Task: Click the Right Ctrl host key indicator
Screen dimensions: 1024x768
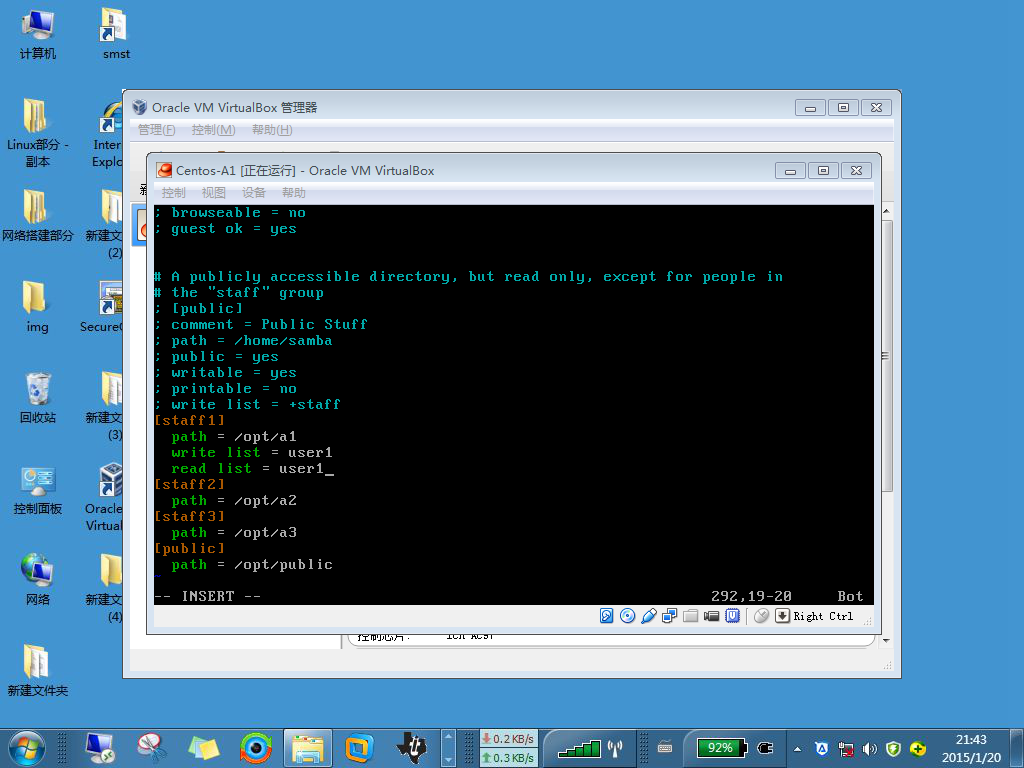Action: [815, 616]
